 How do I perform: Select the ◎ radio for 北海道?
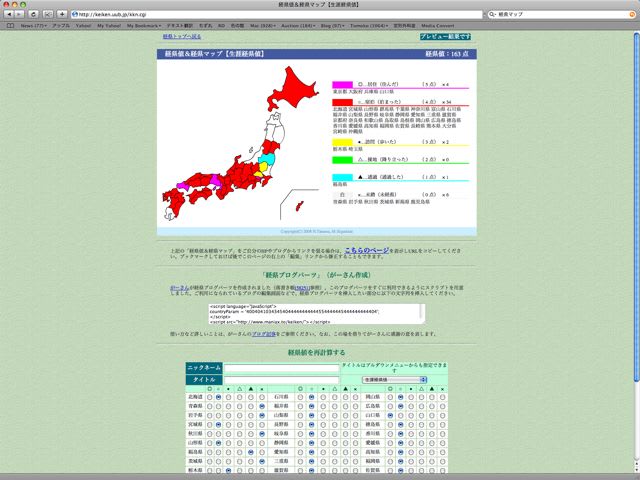(x=209, y=397)
